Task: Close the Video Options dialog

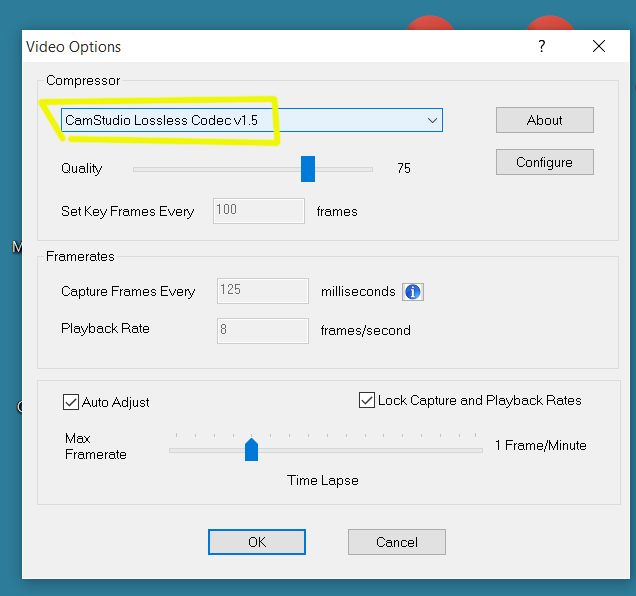Action: [x=599, y=46]
